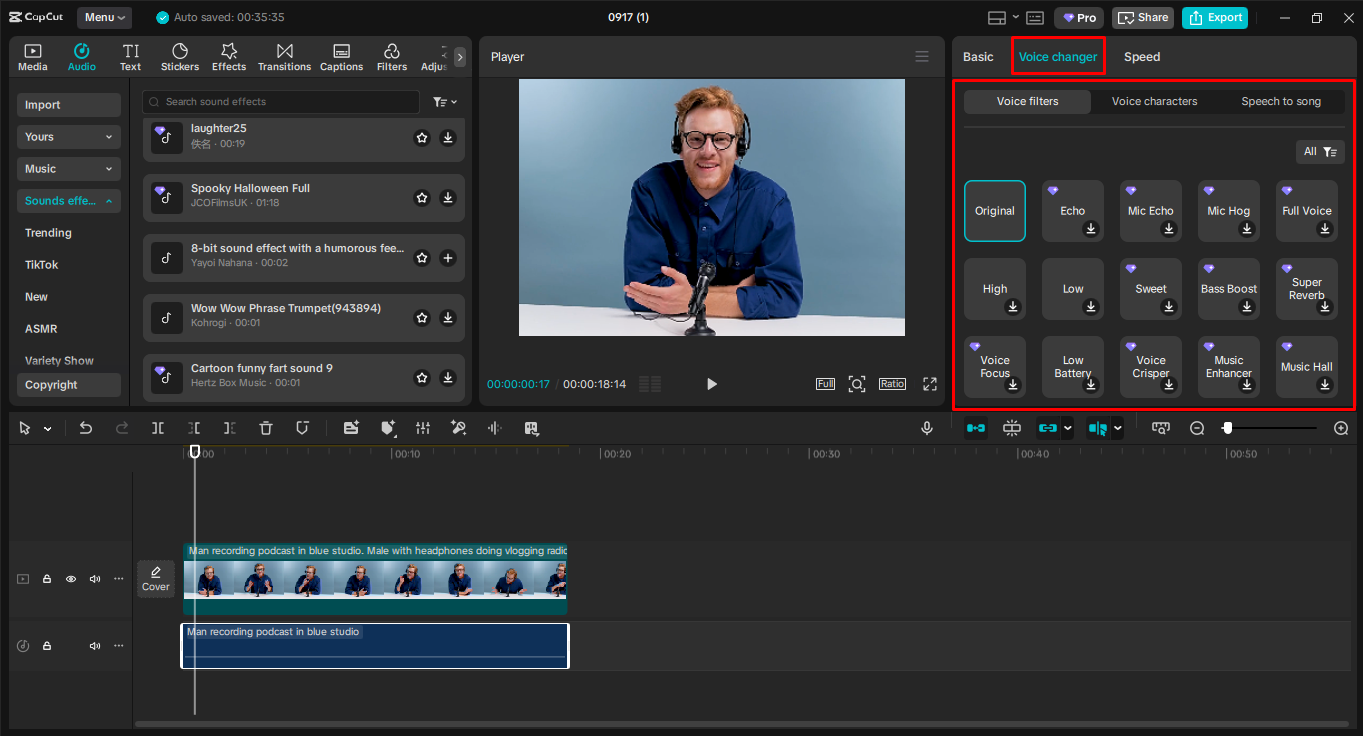Image resolution: width=1363 pixels, height=736 pixels.
Task: Mute the video track speaker
Action: pyautogui.click(x=95, y=579)
